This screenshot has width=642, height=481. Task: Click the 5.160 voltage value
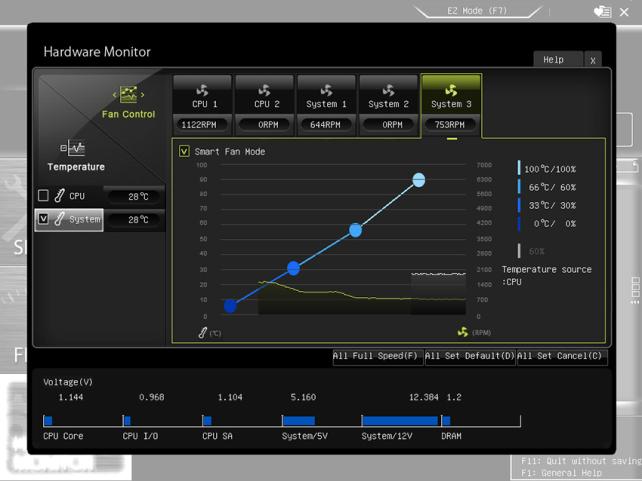(303, 397)
